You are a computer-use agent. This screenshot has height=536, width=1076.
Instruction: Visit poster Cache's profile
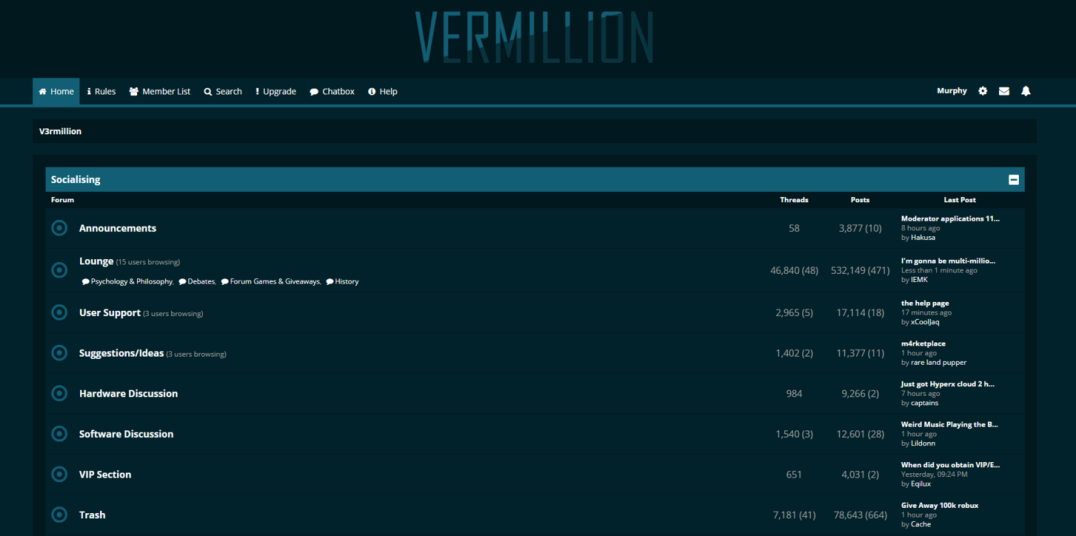point(921,524)
